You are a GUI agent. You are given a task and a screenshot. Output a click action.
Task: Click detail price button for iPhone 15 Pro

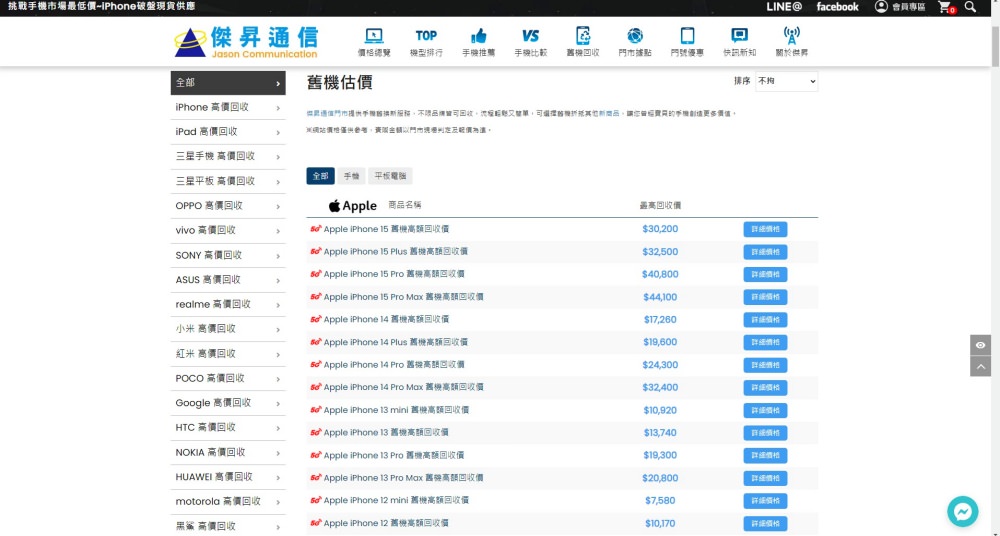(x=765, y=274)
